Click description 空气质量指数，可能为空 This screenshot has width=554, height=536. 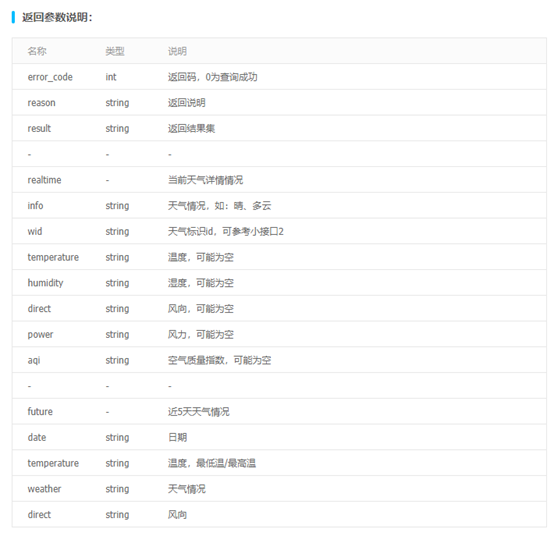[219, 360]
